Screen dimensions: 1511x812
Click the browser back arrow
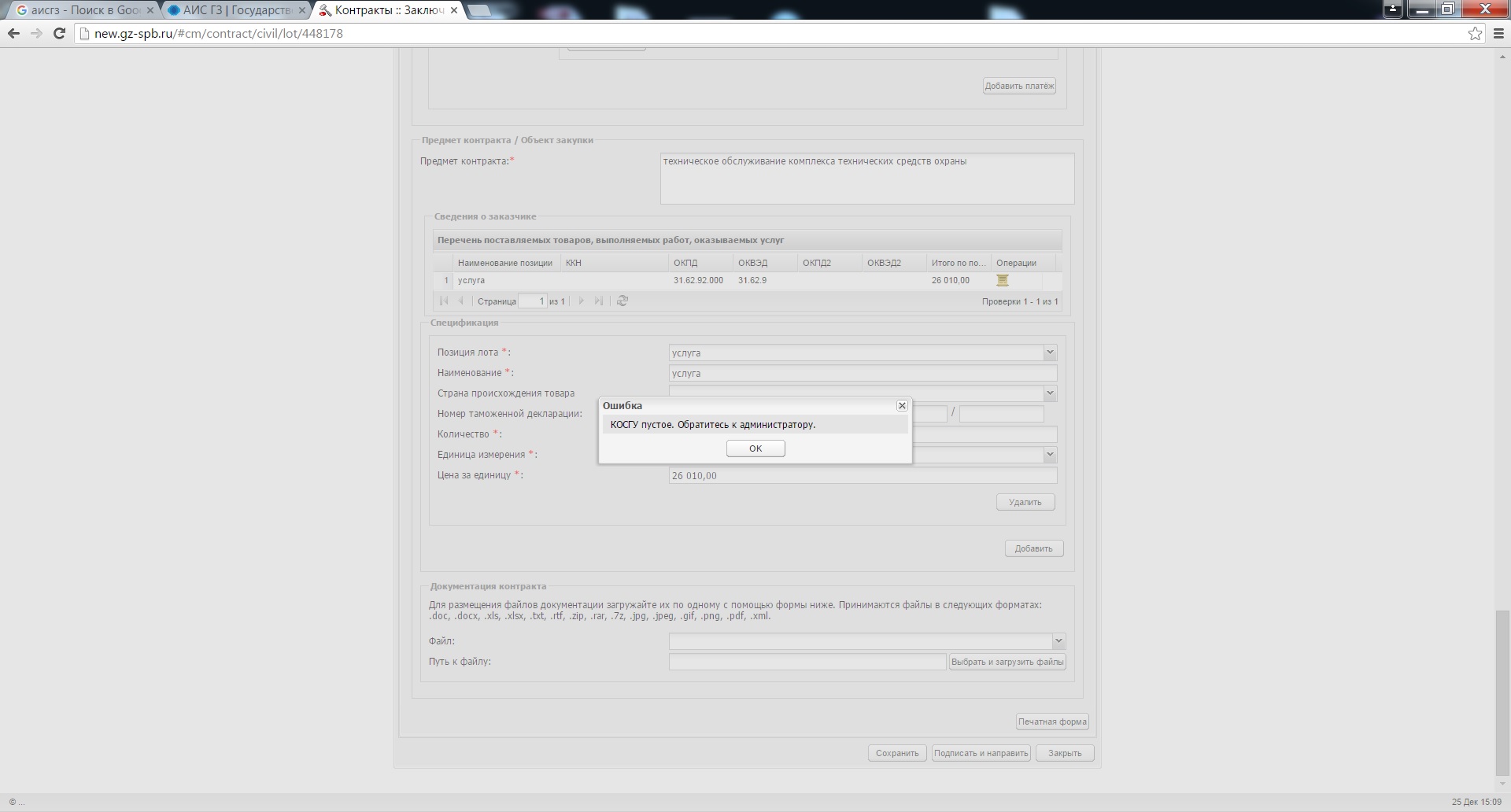(x=13, y=33)
